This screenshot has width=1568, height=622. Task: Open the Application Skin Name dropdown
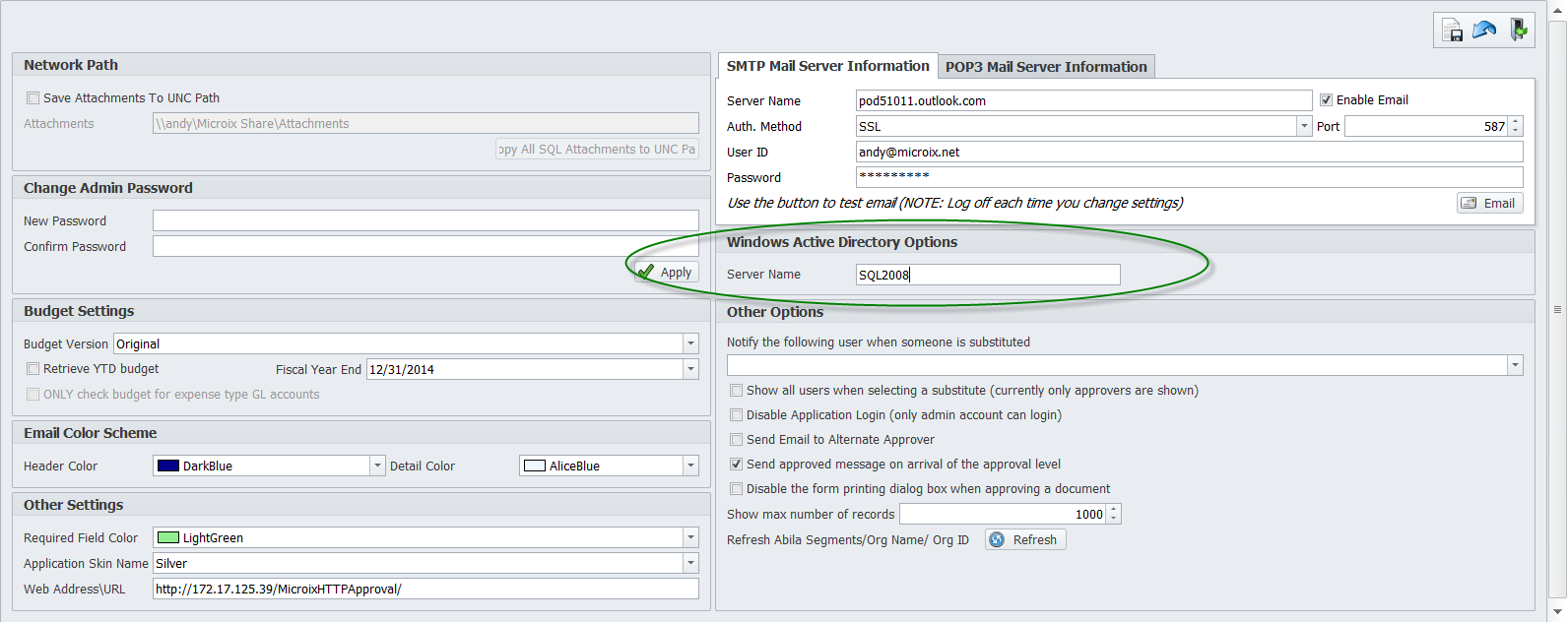pyautogui.click(x=690, y=564)
